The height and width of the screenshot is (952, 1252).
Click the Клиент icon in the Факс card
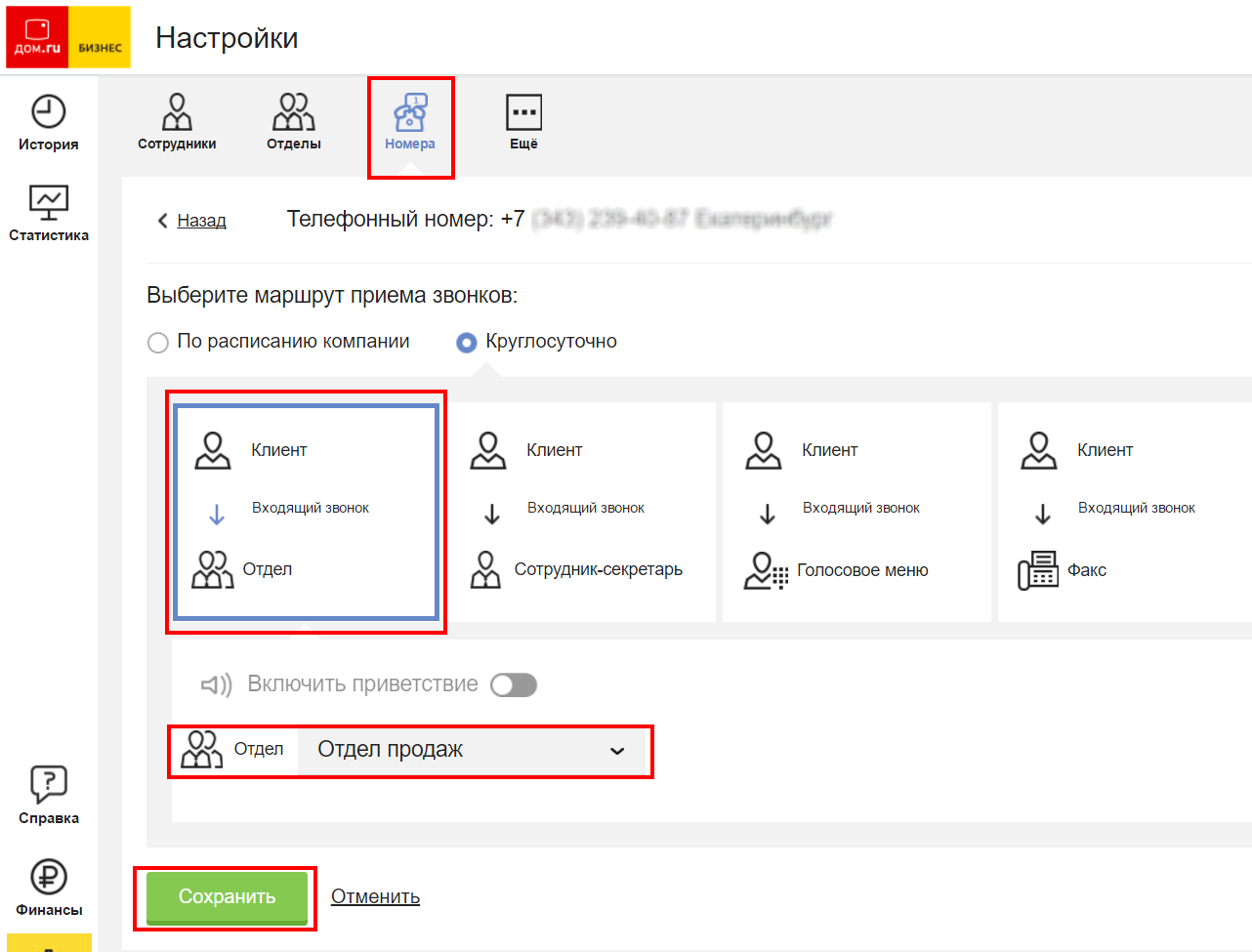click(x=1039, y=450)
